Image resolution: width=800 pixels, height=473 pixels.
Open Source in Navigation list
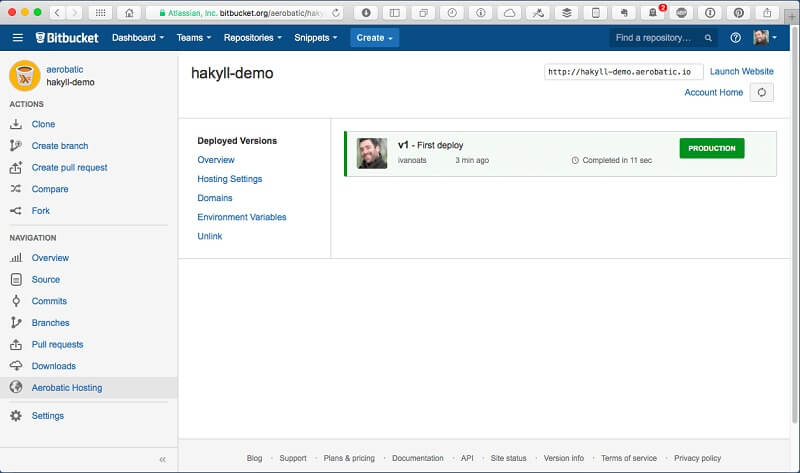pos(46,280)
